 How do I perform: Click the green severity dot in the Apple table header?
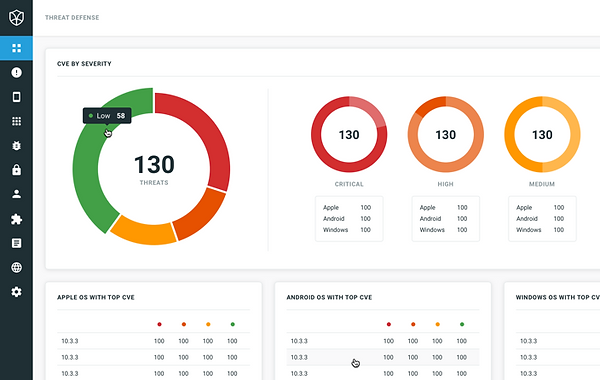coord(232,324)
